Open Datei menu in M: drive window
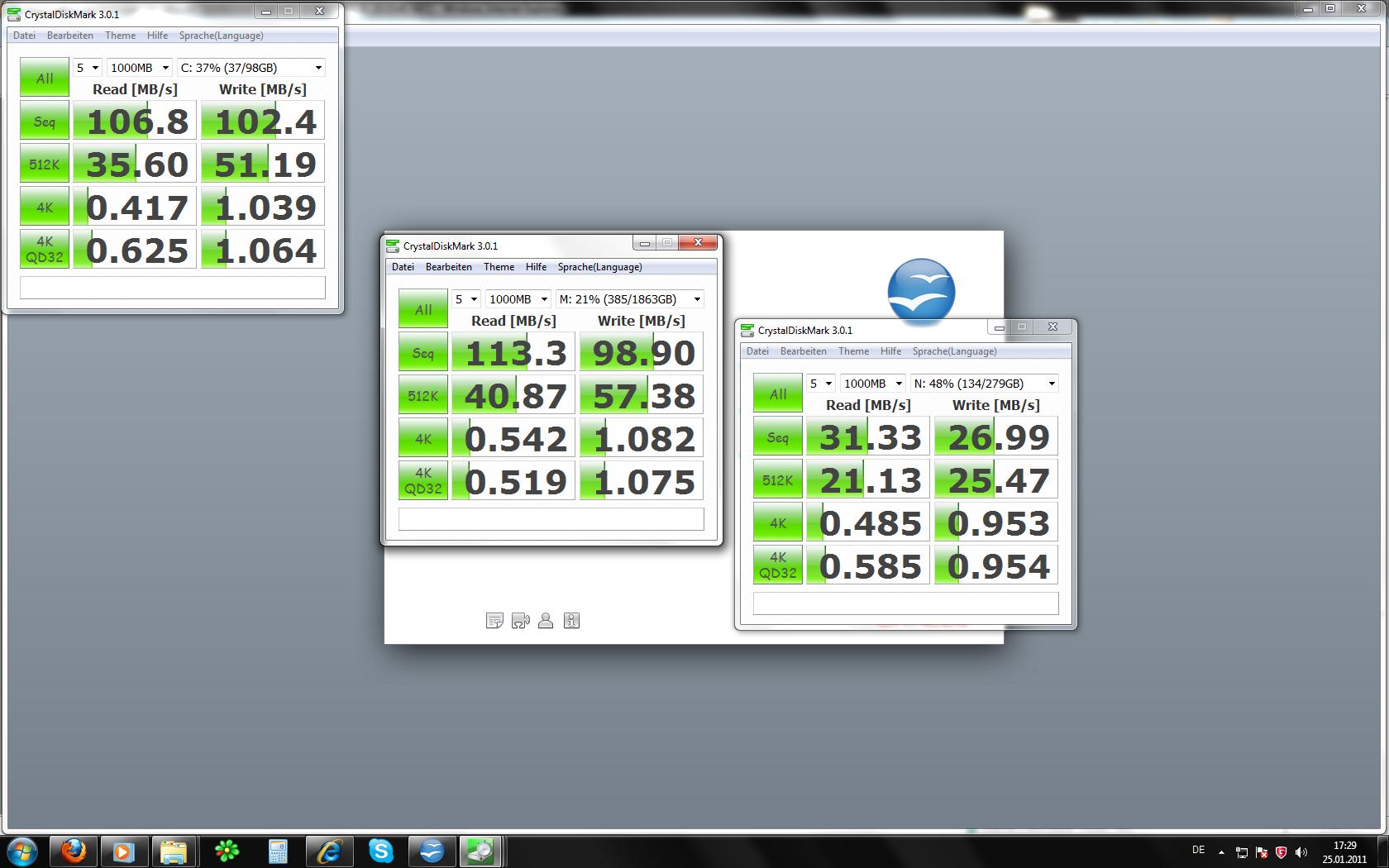The image size is (1389, 868). coord(403,267)
